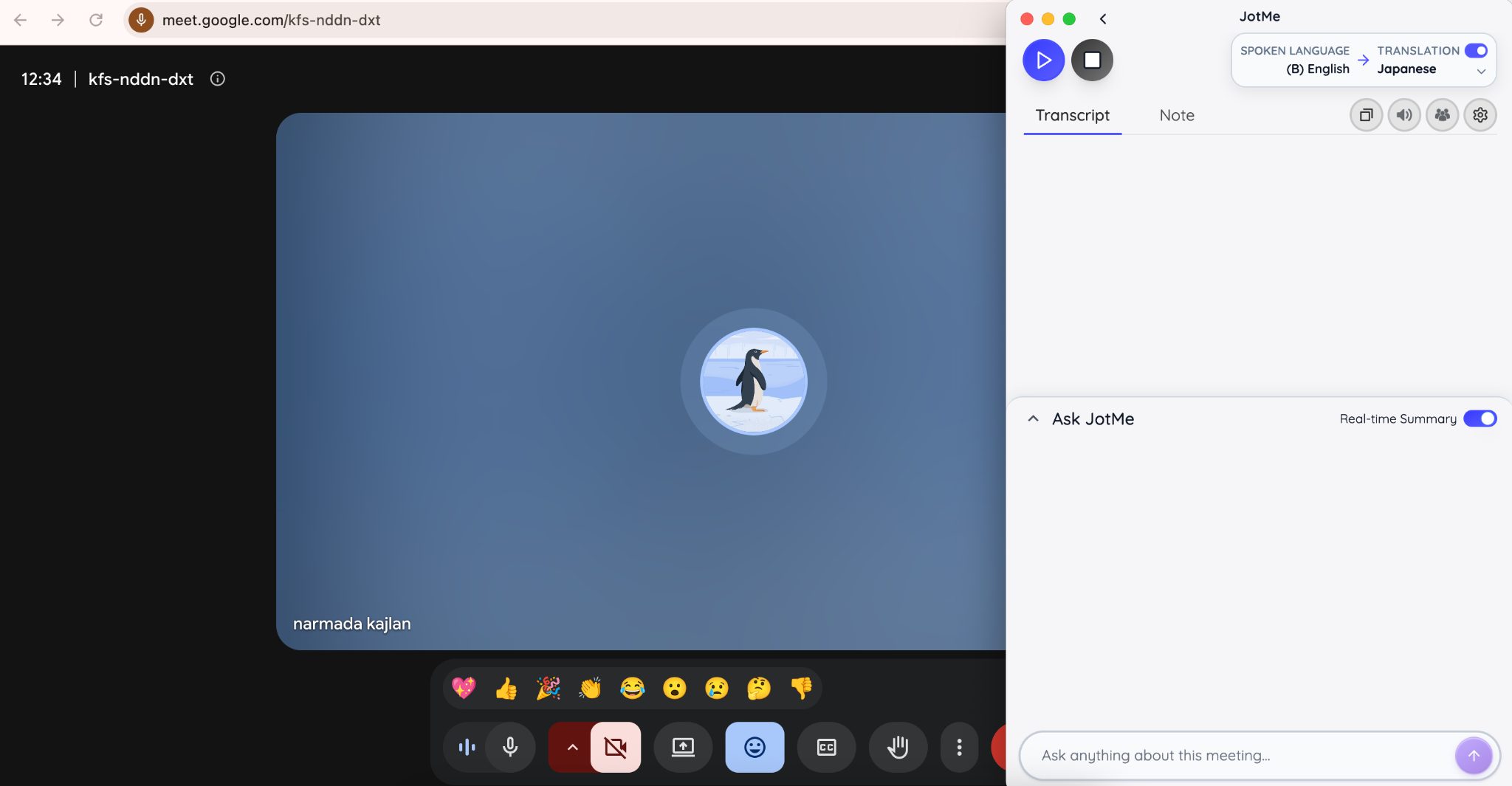Send party popper reaction
This screenshot has width=1512, height=786.
pos(549,688)
